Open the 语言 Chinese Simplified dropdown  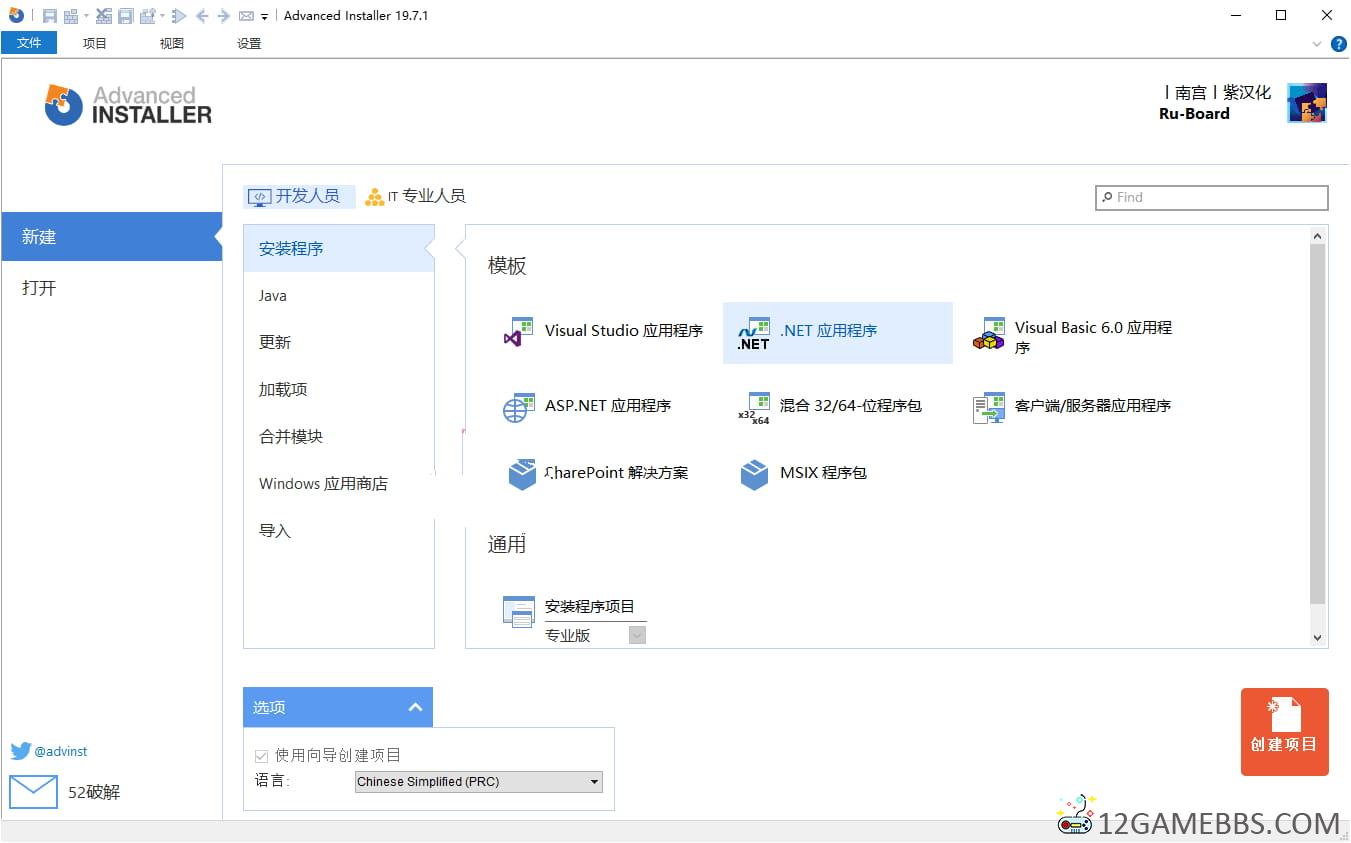click(479, 782)
